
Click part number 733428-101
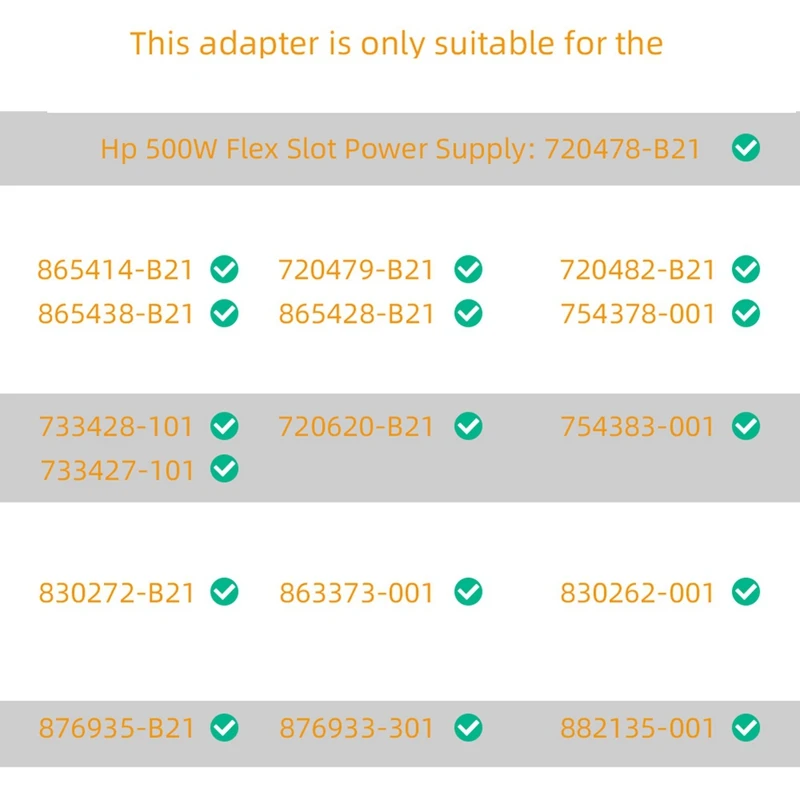116,427
